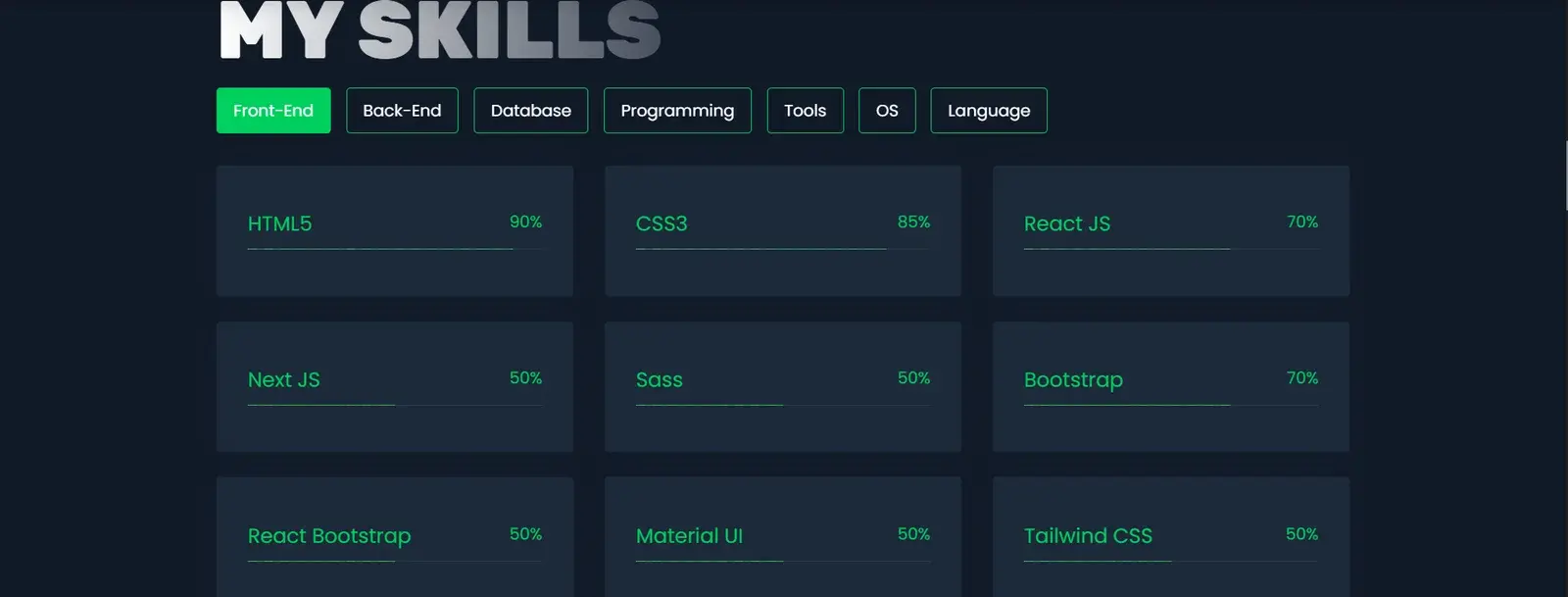Screen dimensions: 1568x597
Task: Click the Sass skill name
Action: (660, 379)
